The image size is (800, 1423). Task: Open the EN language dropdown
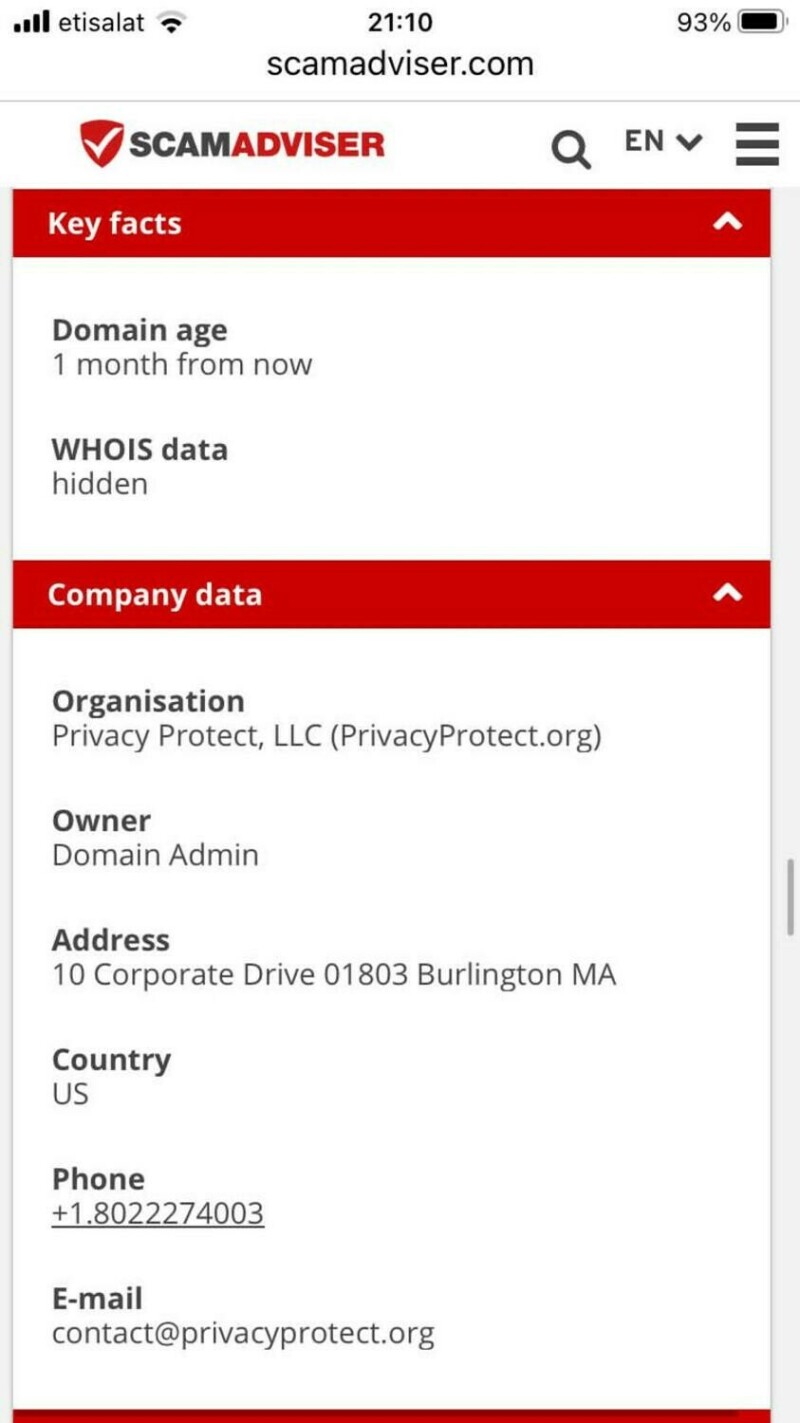coord(663,142)
